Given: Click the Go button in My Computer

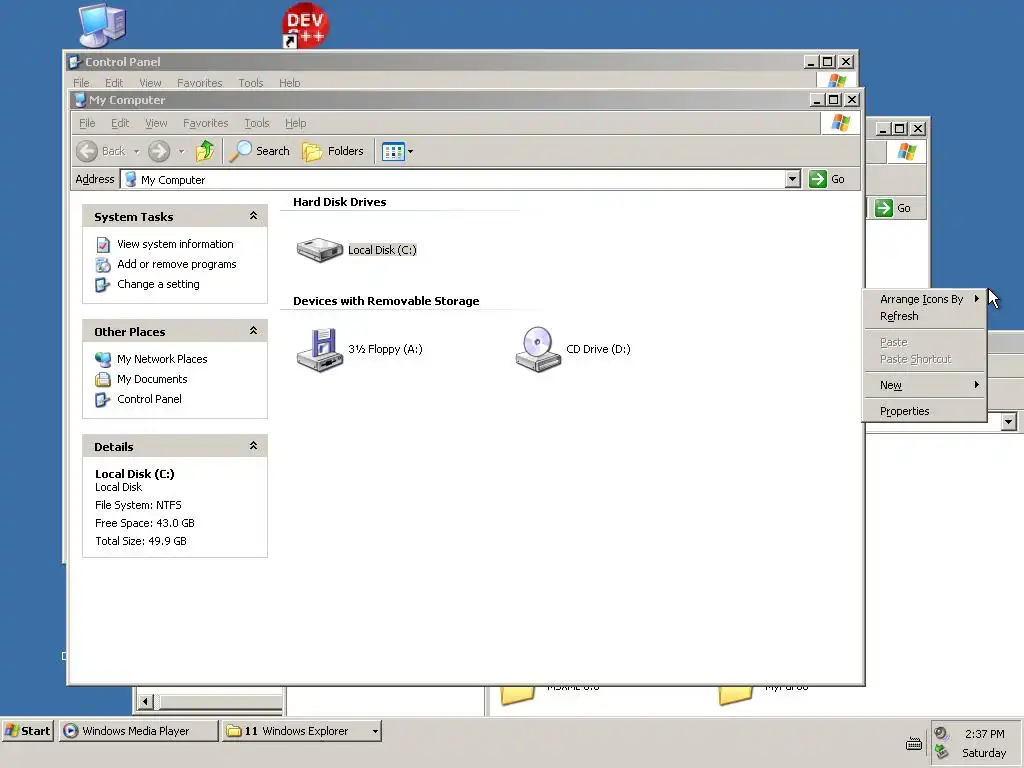Looking at the screenshot, I should click(827, 179).
